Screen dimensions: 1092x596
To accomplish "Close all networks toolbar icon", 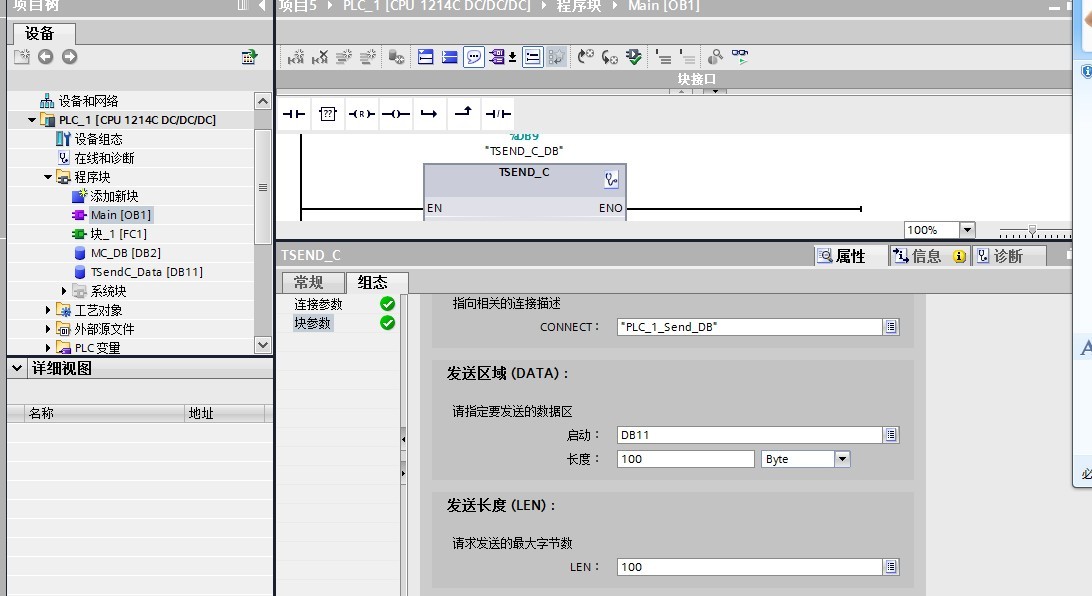I will [x=449, y=57].
